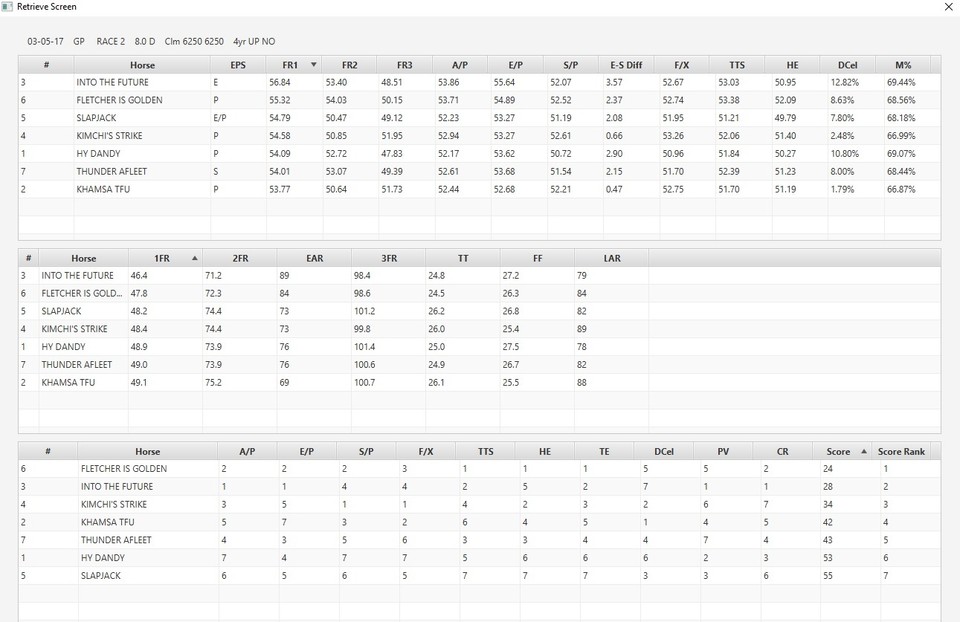960x622 pixels.
Task: Click the FR1 column descending sort arrow
Action: (314, 65)
